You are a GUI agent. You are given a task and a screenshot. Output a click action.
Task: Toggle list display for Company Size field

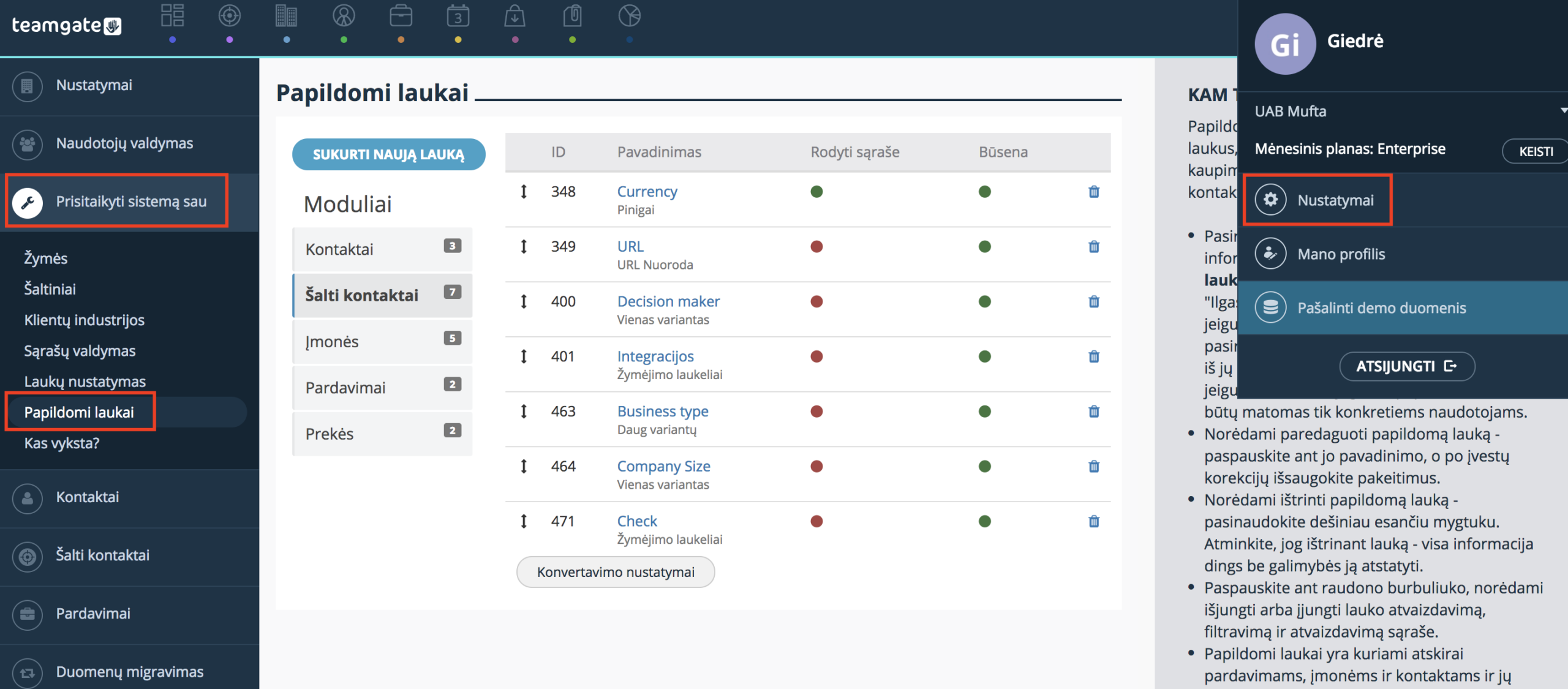(x=816, y=467)
